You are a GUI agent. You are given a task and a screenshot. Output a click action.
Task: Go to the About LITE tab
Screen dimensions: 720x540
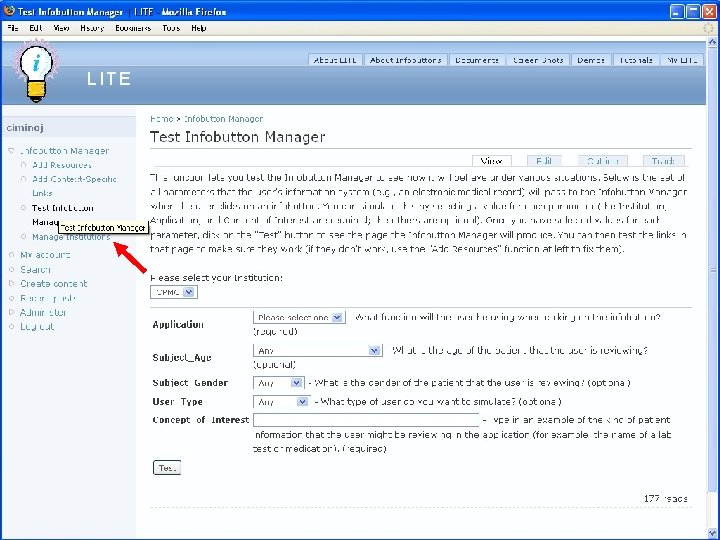pos(335,60)
